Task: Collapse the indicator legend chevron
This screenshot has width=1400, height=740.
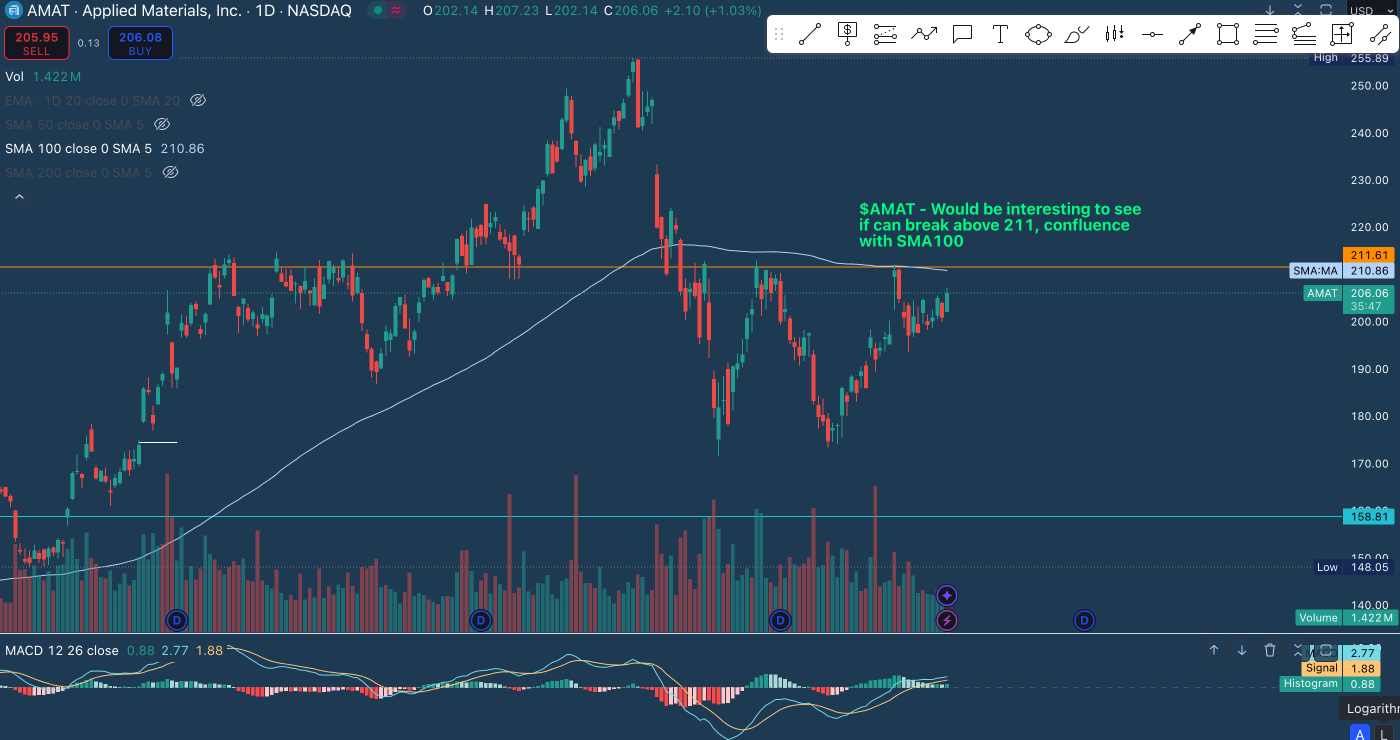Action: coord(18,198)
